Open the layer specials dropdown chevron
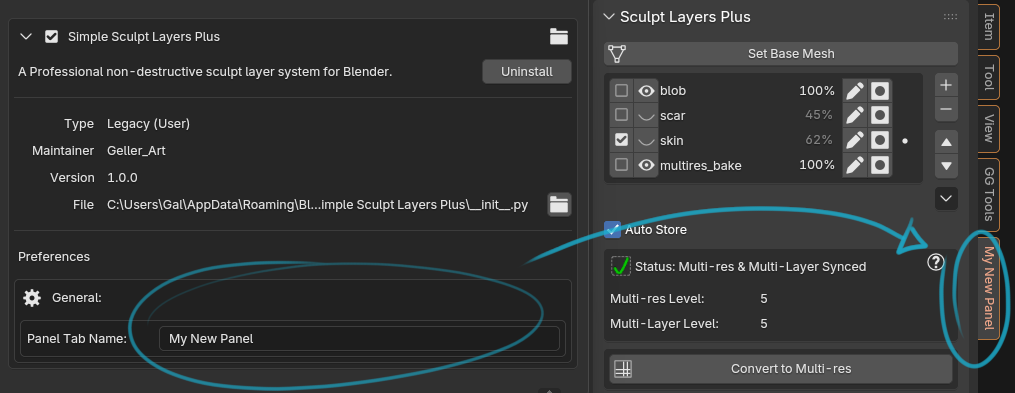The height and width of the screenshot is (393, 1015). [946, 198]
